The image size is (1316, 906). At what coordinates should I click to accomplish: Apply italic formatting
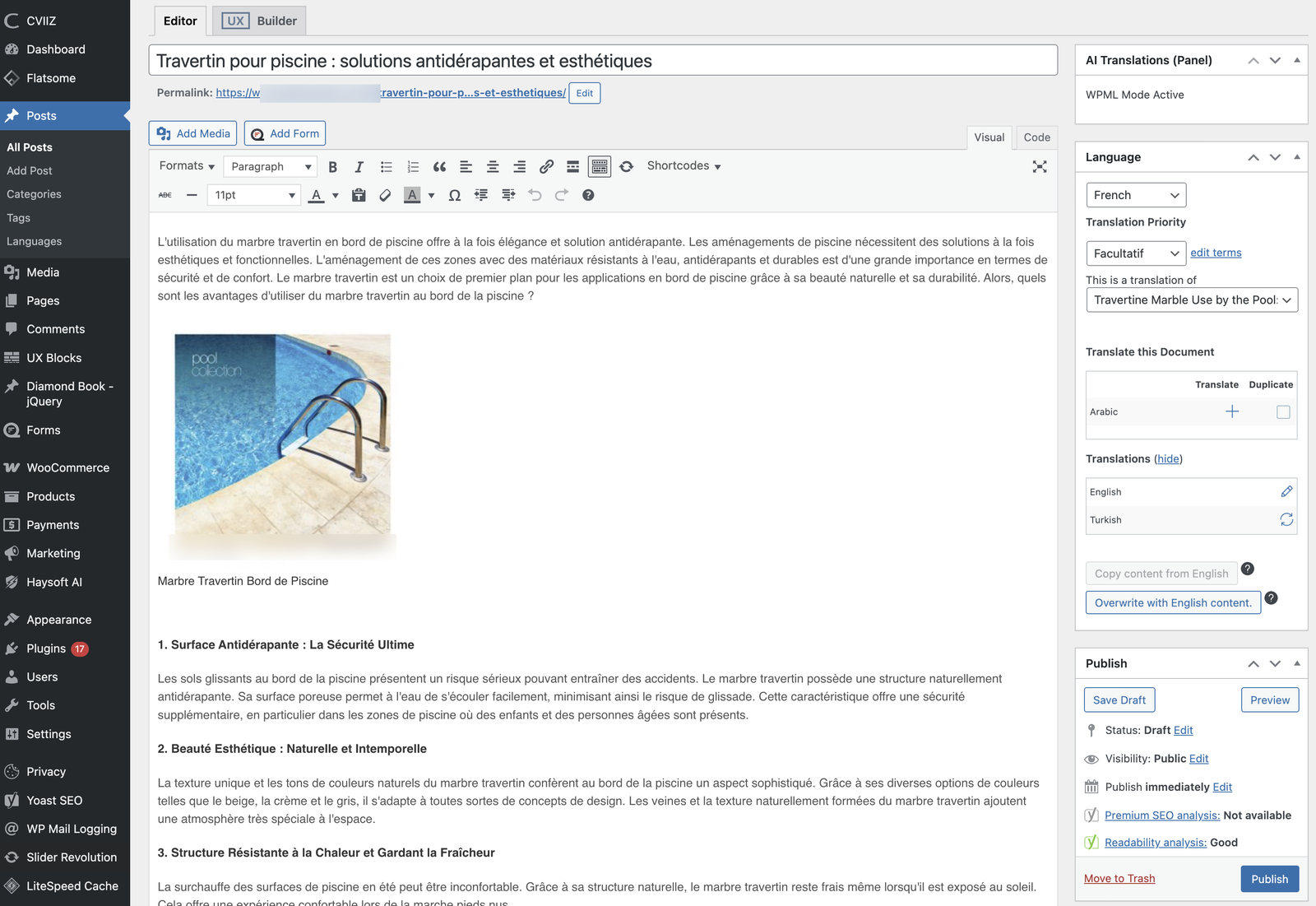click(359, 166)
